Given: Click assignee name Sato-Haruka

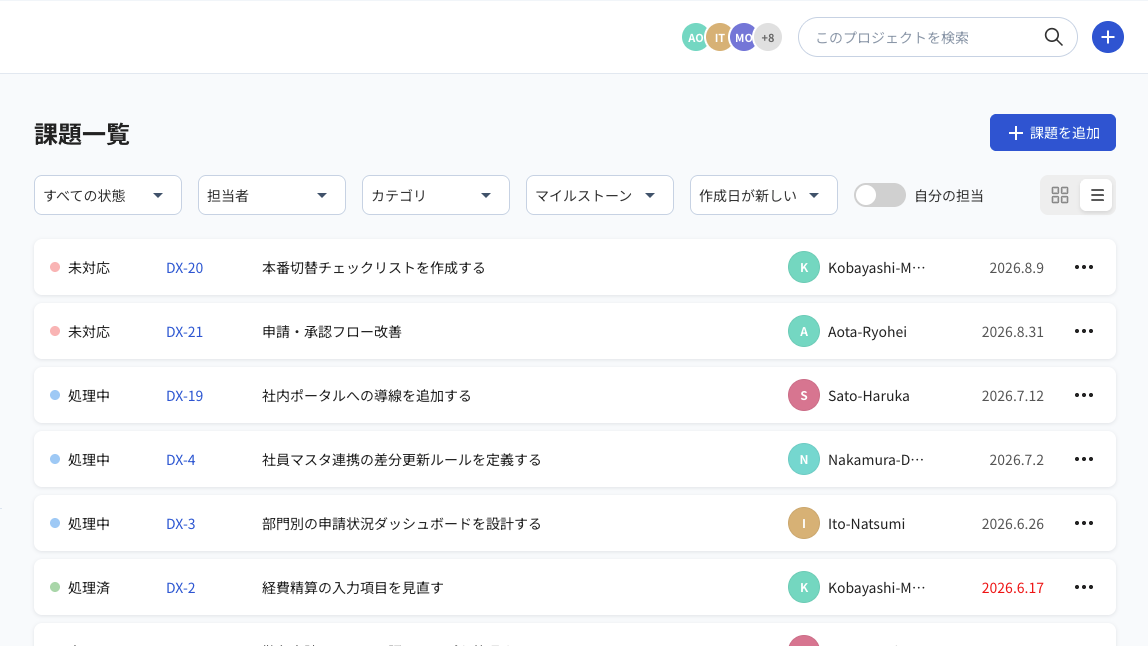Looking at the screenshot, I should point(868,396).
